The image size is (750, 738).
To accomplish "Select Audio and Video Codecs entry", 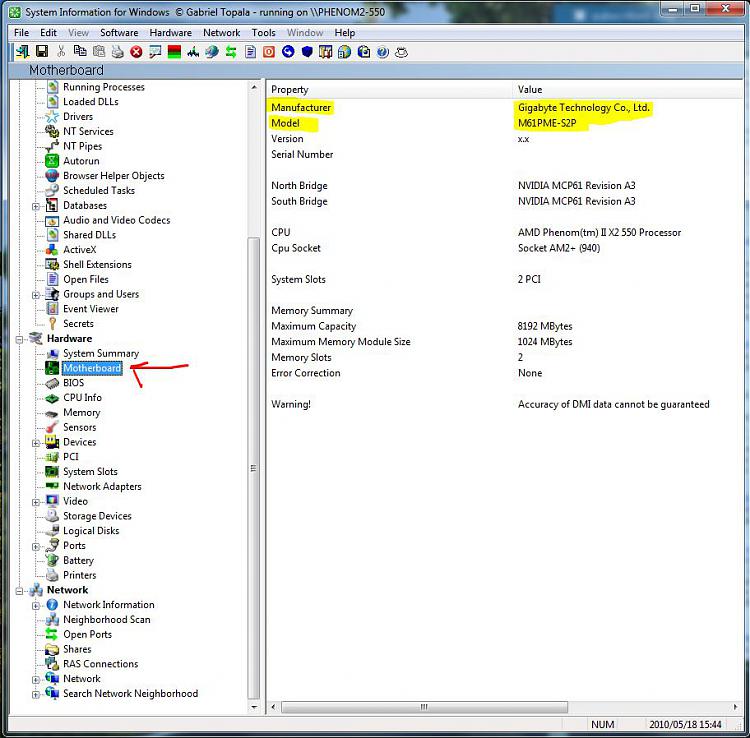I will pos(117,220).
